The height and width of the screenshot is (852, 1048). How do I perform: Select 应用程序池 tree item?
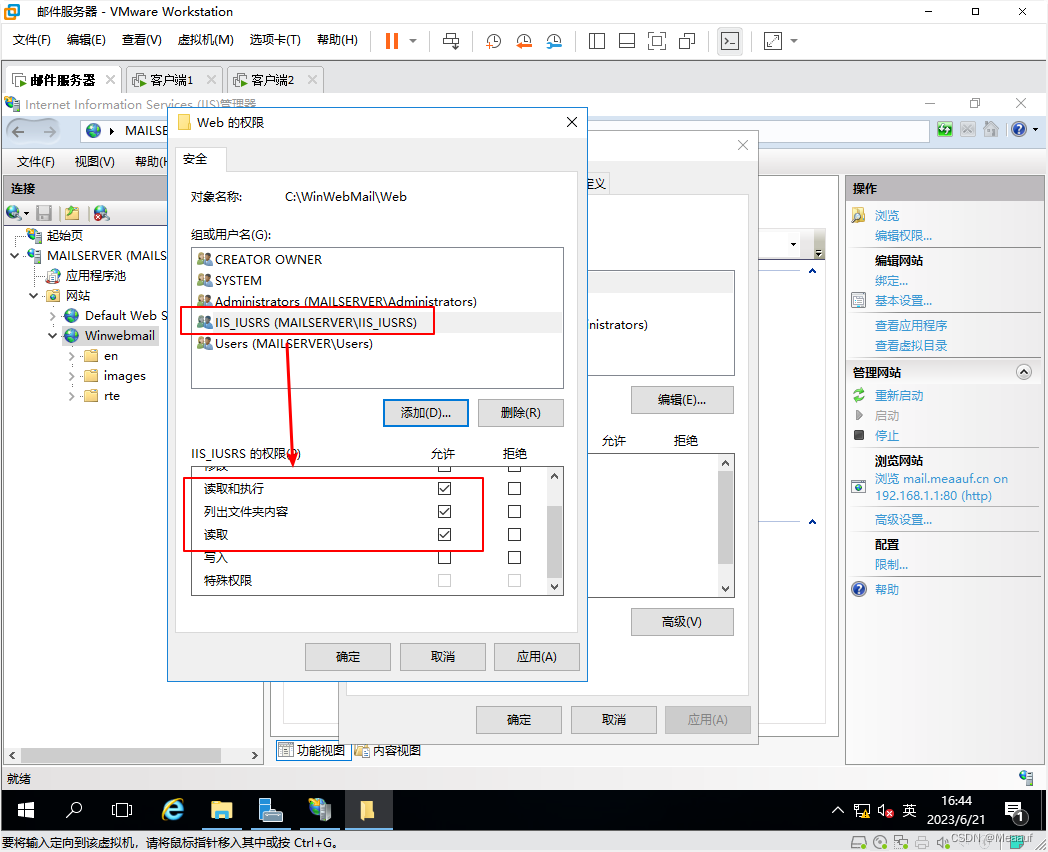96,275
